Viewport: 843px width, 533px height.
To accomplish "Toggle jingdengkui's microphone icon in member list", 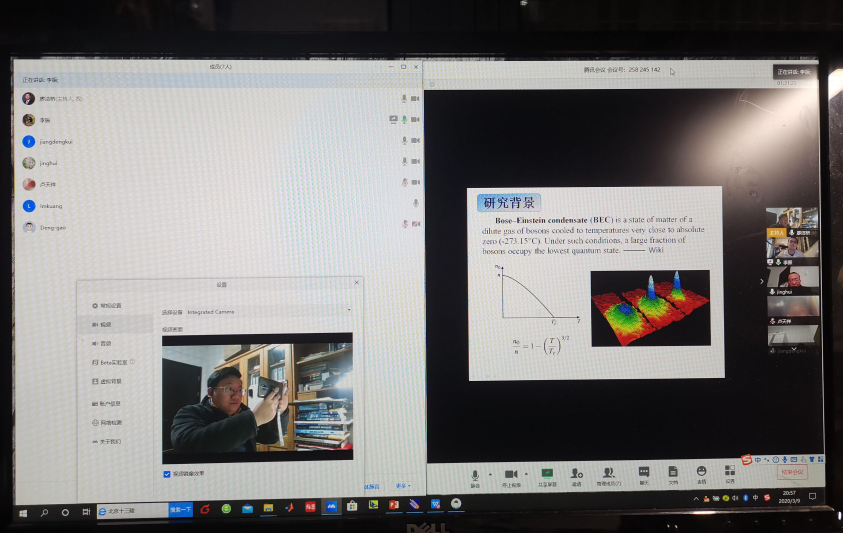I will pos(404,141).
